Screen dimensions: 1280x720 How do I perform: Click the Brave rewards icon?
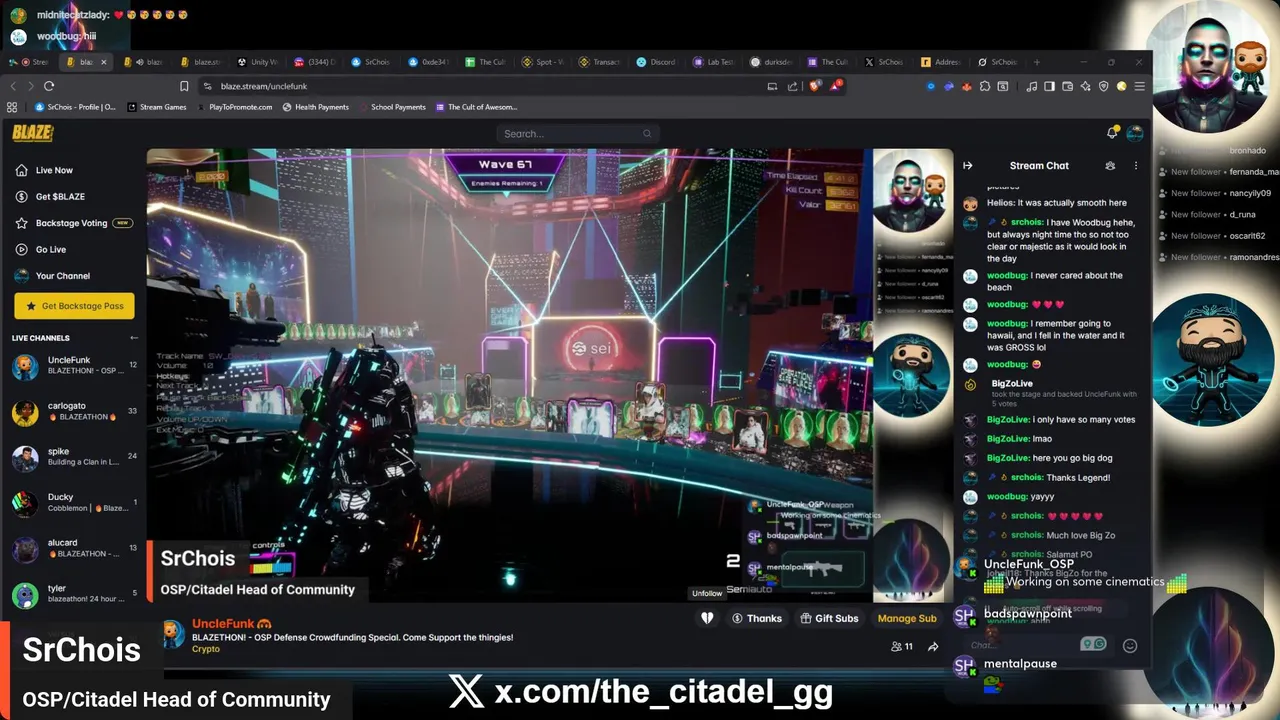pyautogui.click(x=834, y=86)
